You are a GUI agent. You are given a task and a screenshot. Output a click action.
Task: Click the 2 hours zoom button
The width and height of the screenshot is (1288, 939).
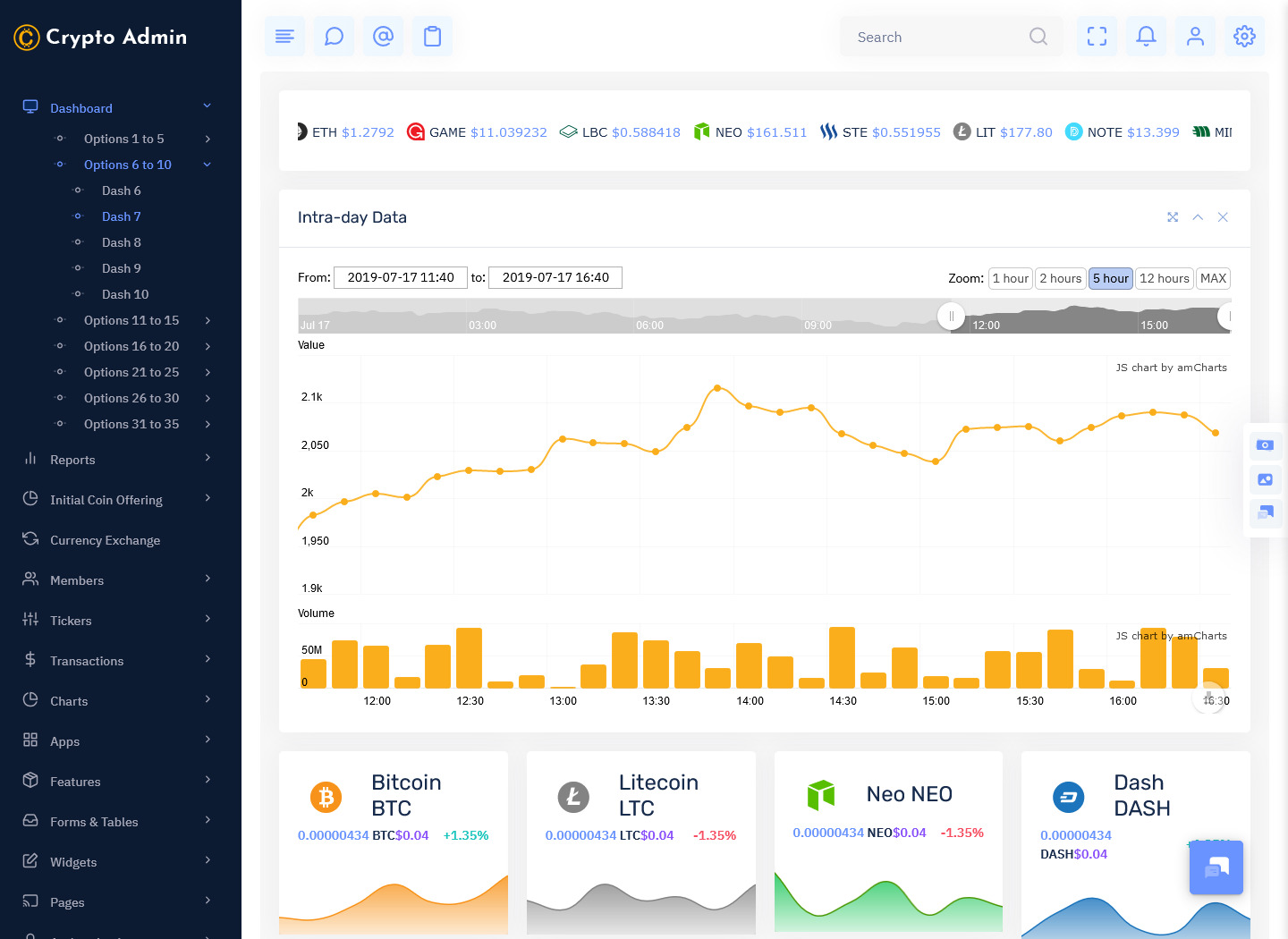pos(1060,278)
